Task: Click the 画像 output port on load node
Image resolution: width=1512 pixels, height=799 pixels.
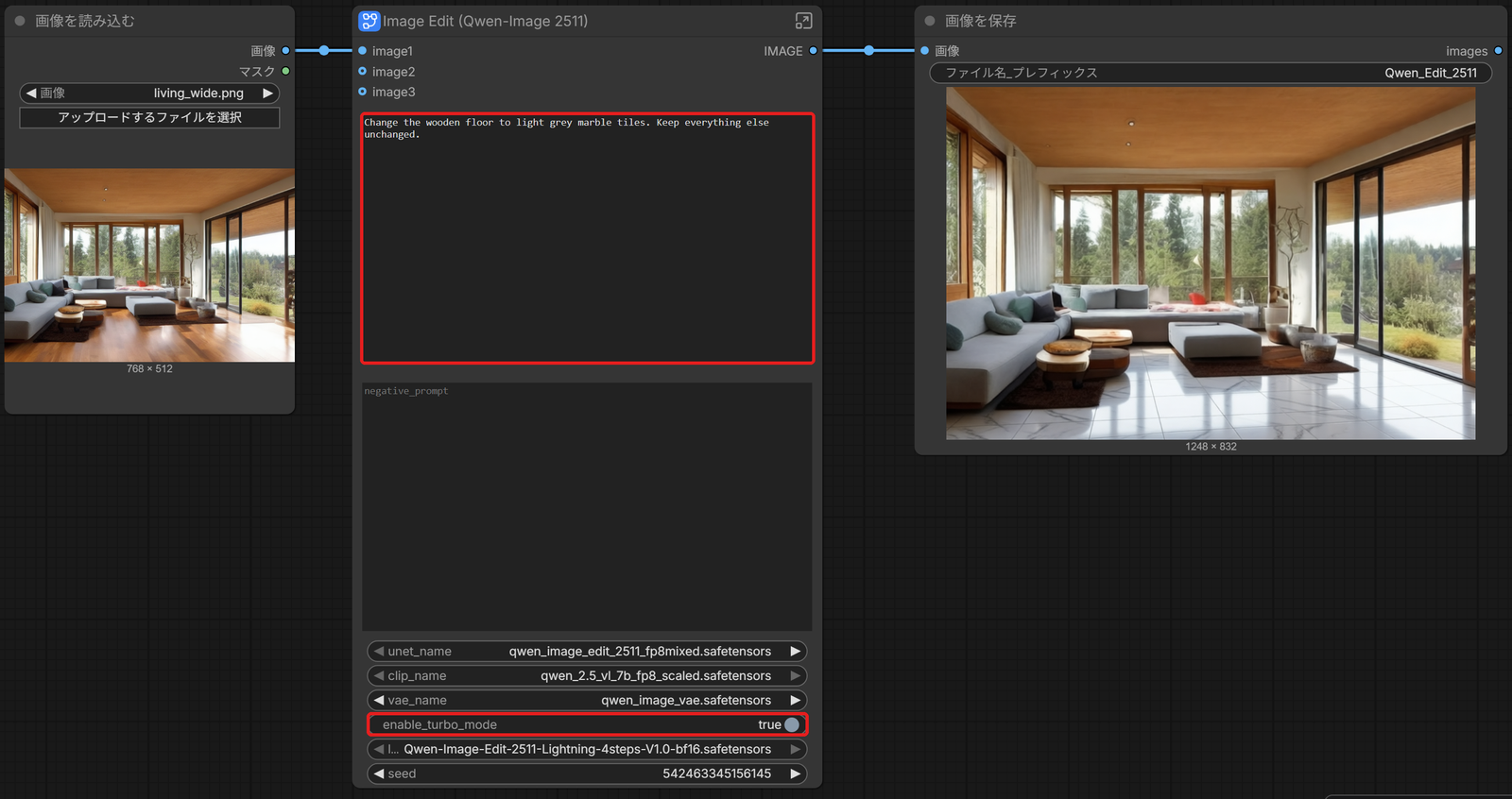Action: point(285,51)
